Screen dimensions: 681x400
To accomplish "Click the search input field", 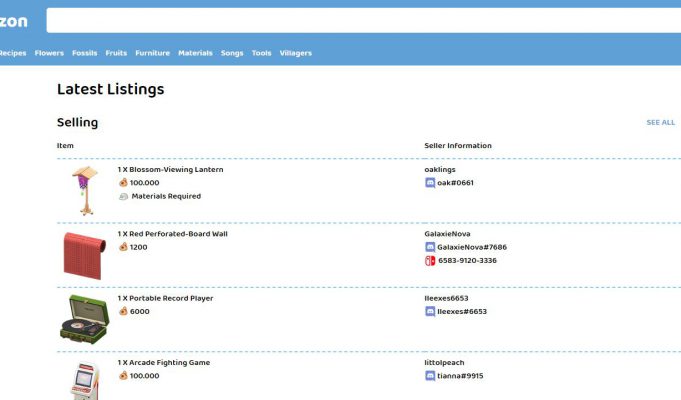I will tap(360, 21).
